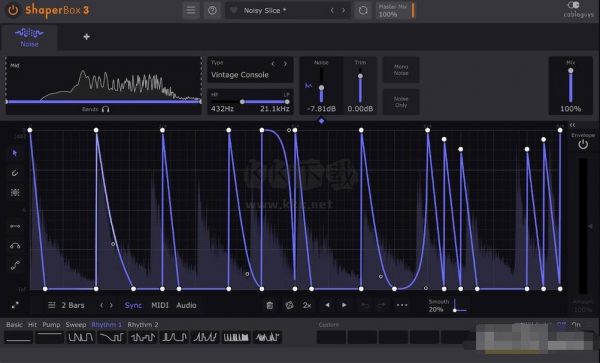Open the 2 Bars length menu

pos(67,305)
